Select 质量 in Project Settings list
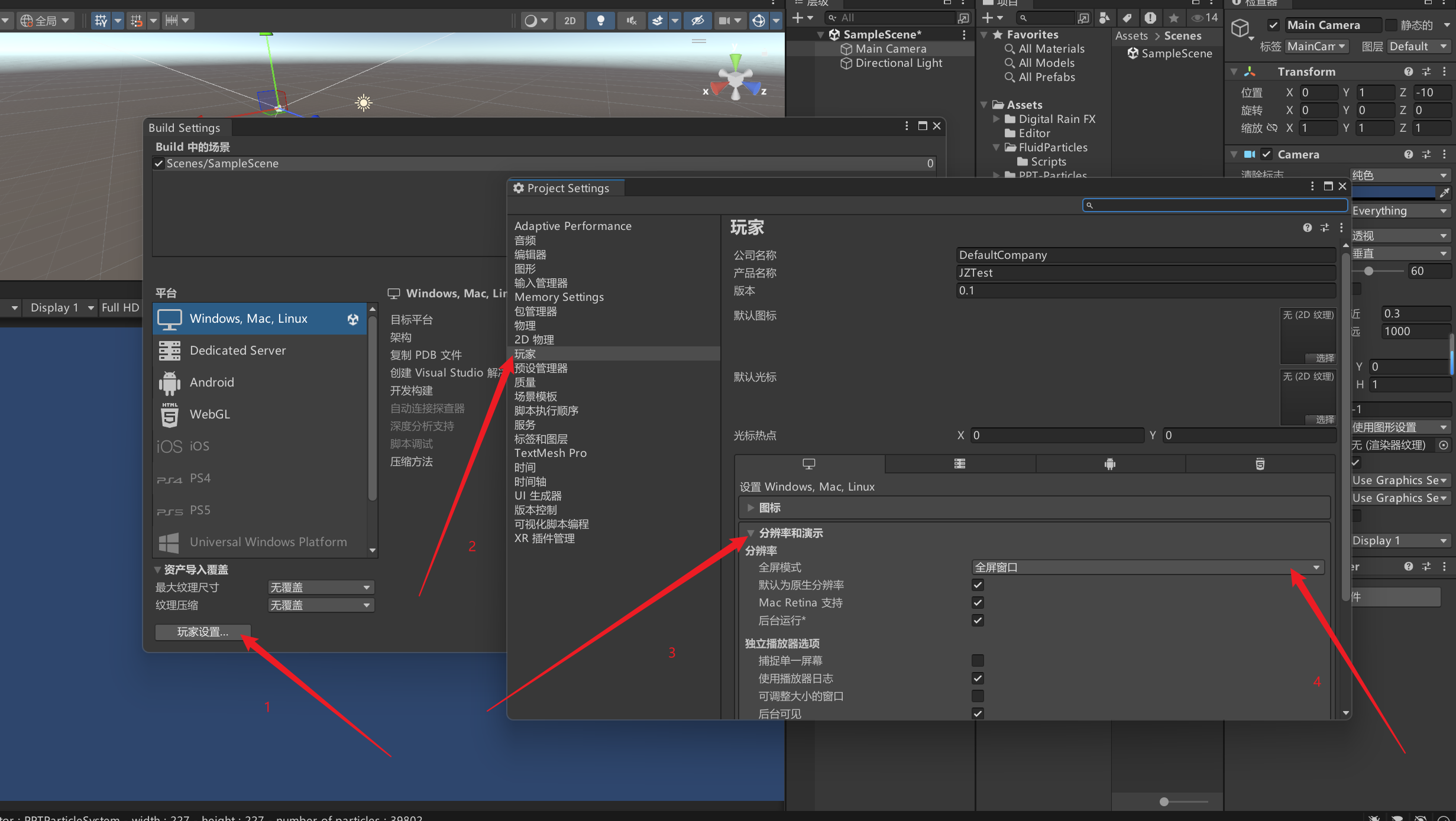Viewport: 1456px width, 821px height. [525, 382]
